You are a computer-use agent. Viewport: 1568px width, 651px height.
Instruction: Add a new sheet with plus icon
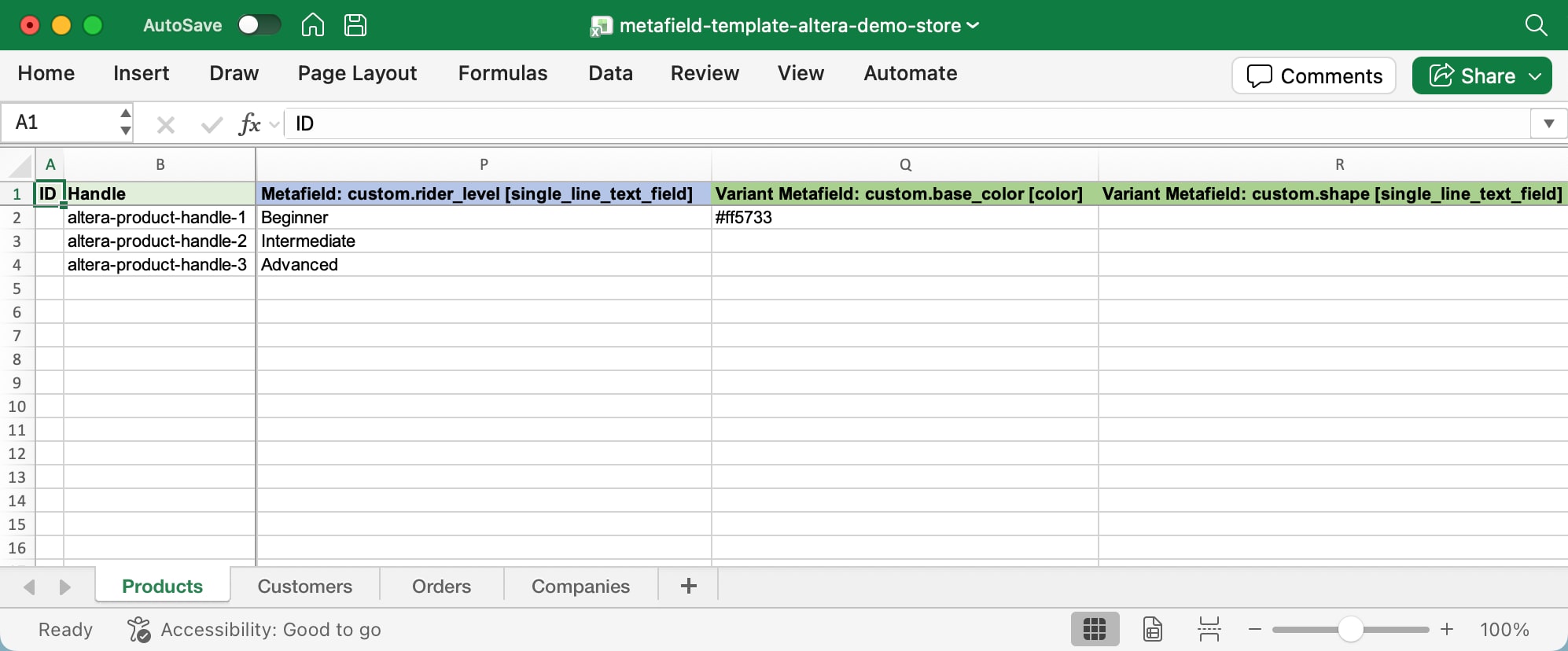click(x=689, y=586)
